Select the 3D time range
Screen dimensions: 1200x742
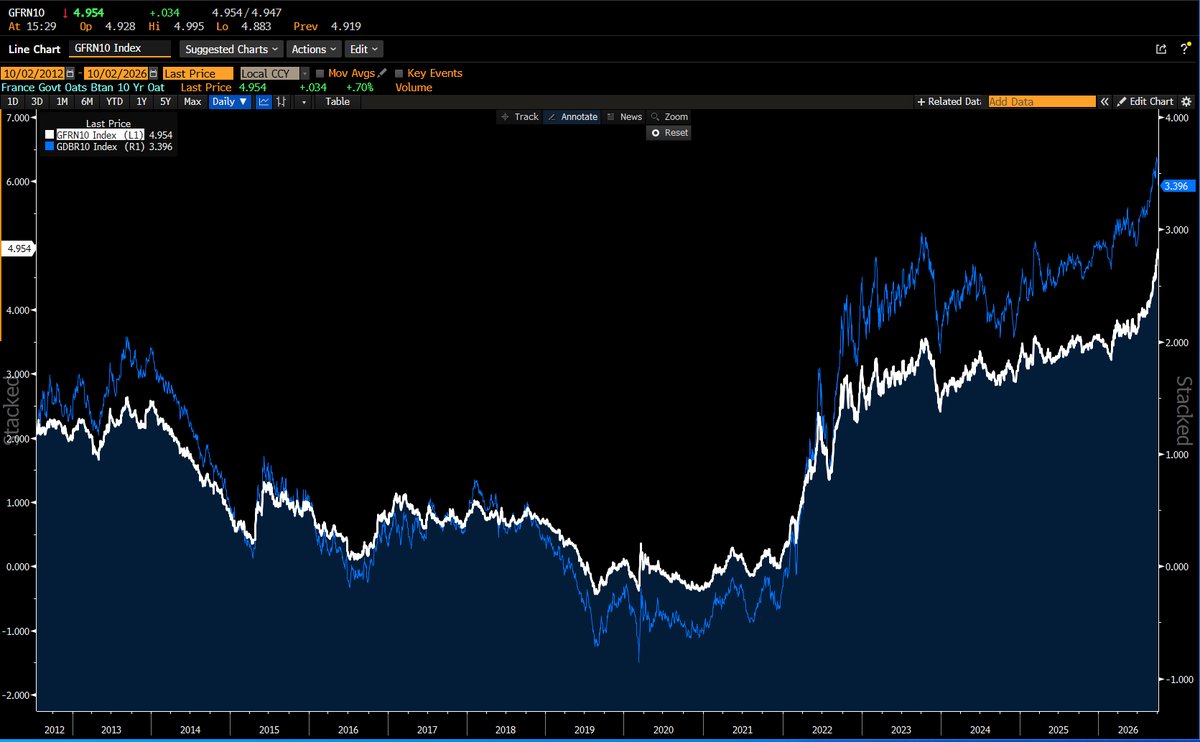[x=37, y=101]
